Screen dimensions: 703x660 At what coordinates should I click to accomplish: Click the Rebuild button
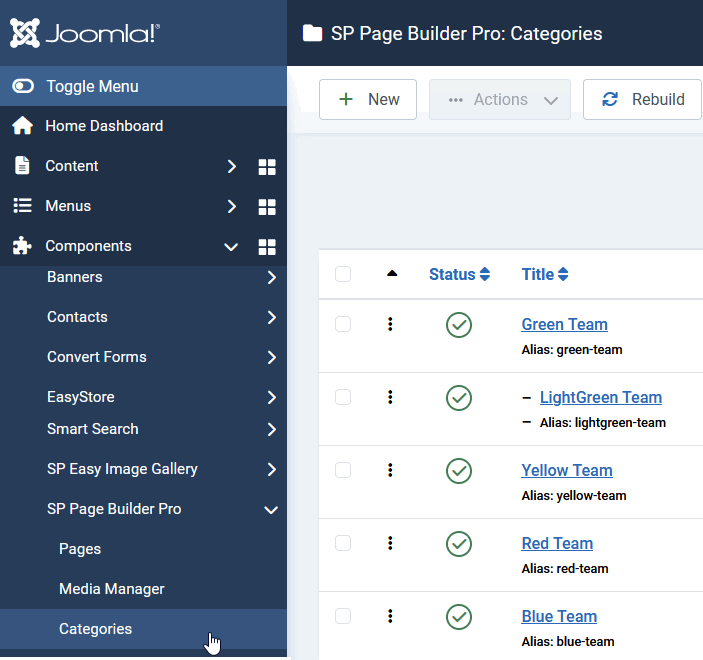pos(642,100)
